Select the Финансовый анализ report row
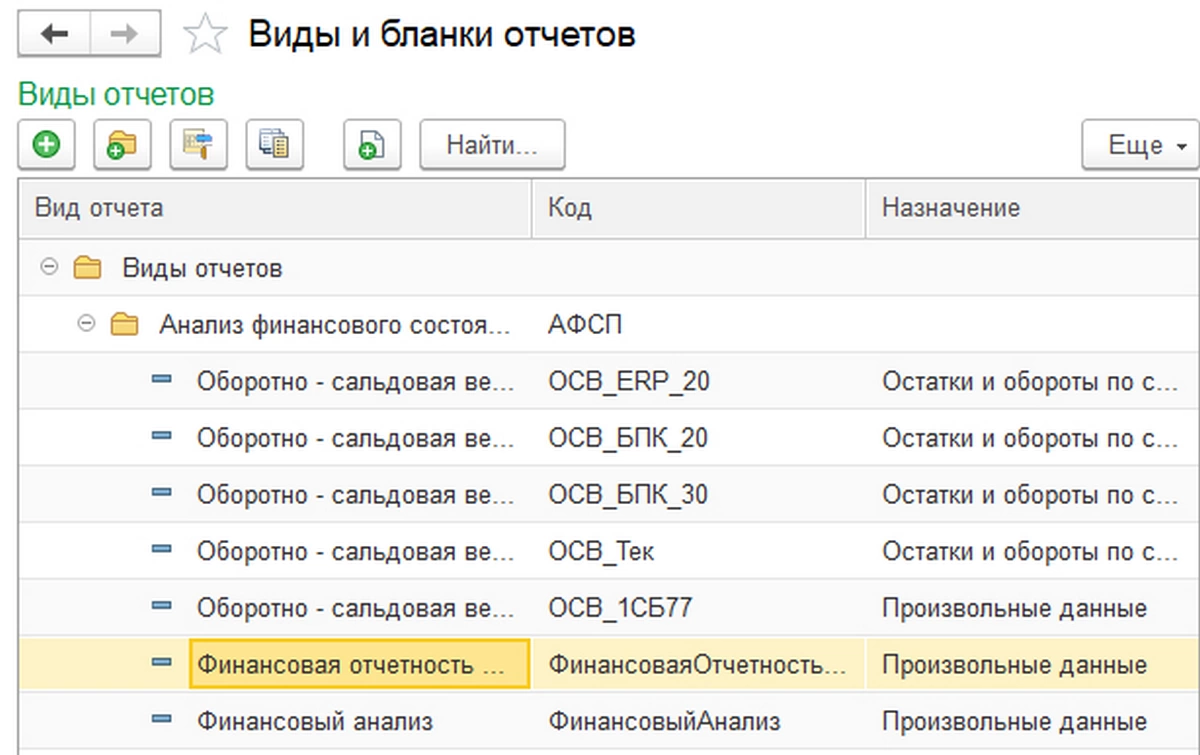This screenshot has height=755, width=1200. point(315,721)
